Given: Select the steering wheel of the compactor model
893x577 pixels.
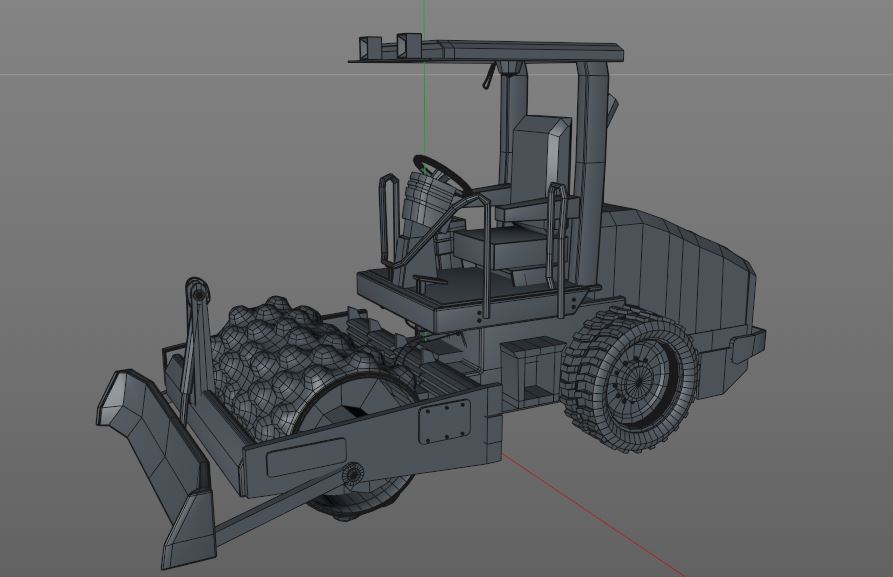Looking at the screenshot, I should point(442,173).
